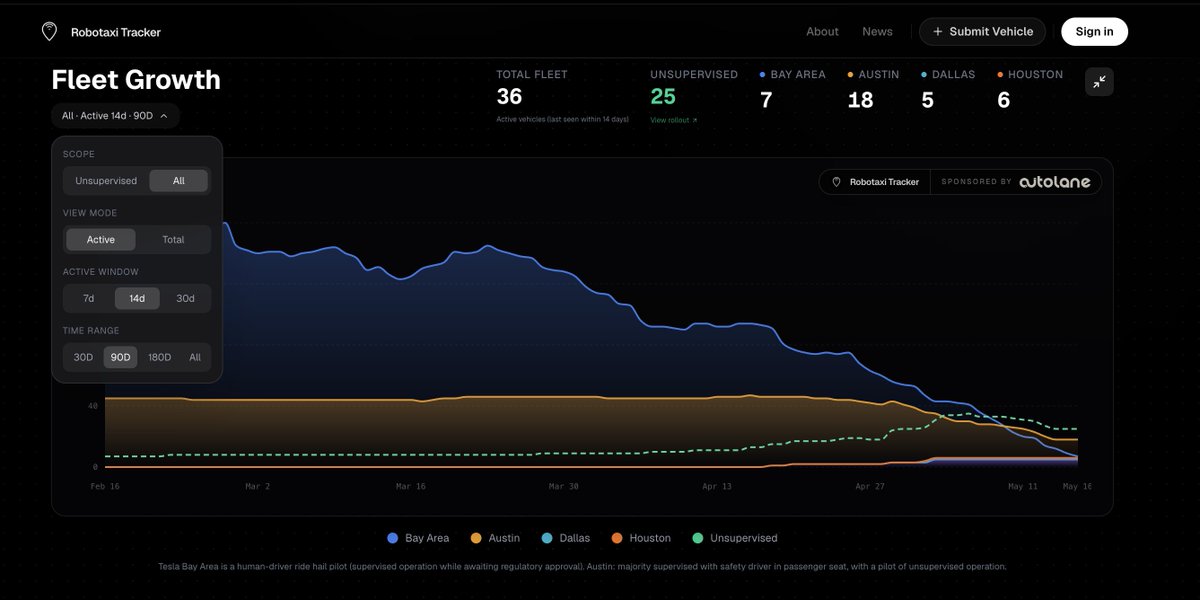The image size is (1200, 600).
Task: Toggle the Unsupervised legend series
Action: [733, 538]
